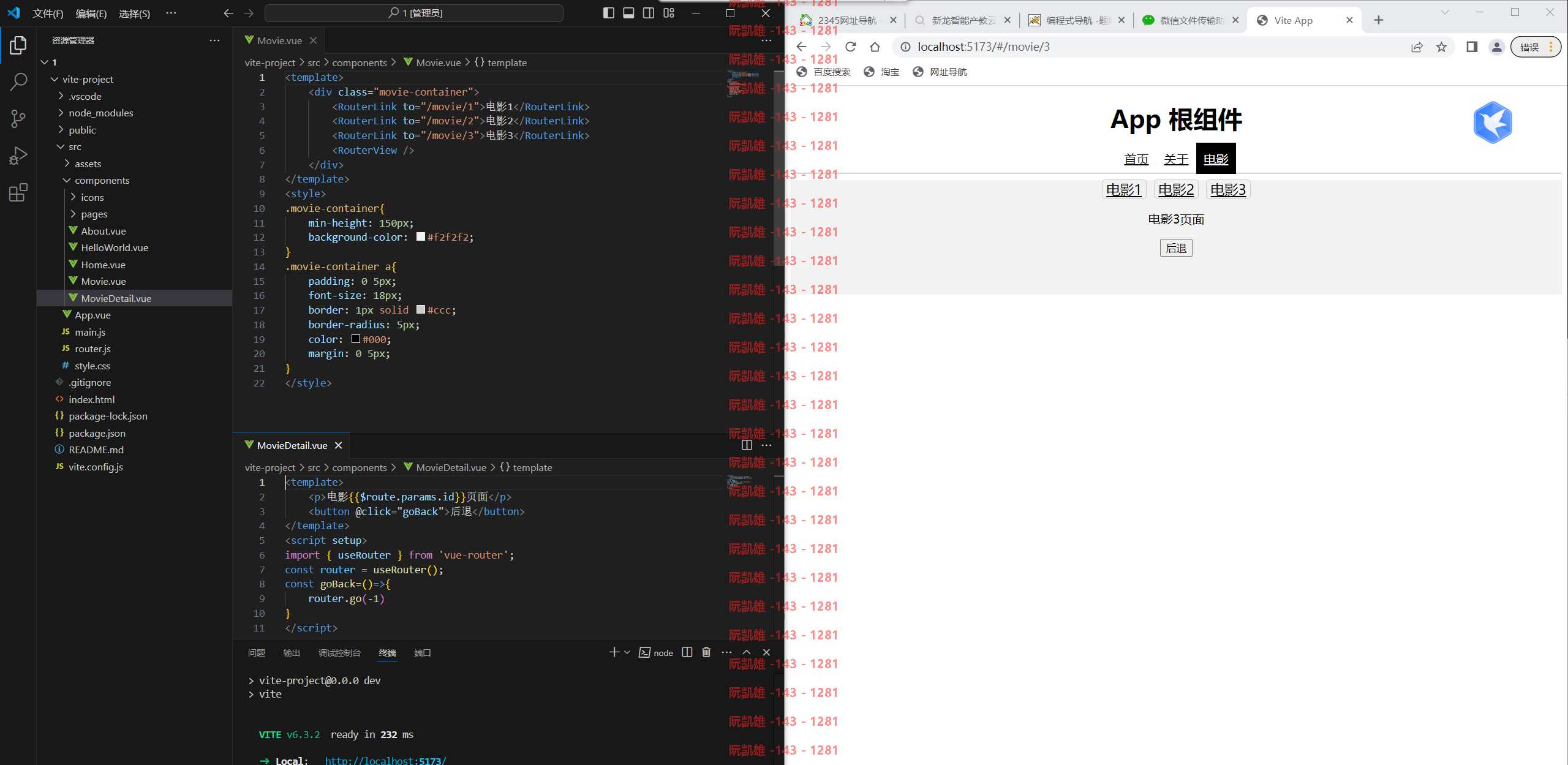The image size is (1568, 765).
Task: Open more actions for MovieDetail editor group
Action: tap(766, 445)
